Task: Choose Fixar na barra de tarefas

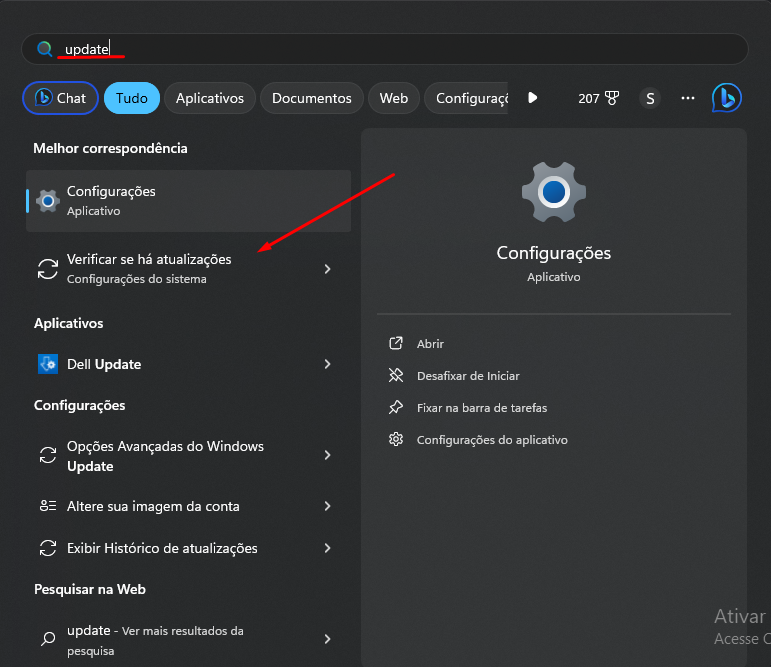Action: (x=481, y=407)
